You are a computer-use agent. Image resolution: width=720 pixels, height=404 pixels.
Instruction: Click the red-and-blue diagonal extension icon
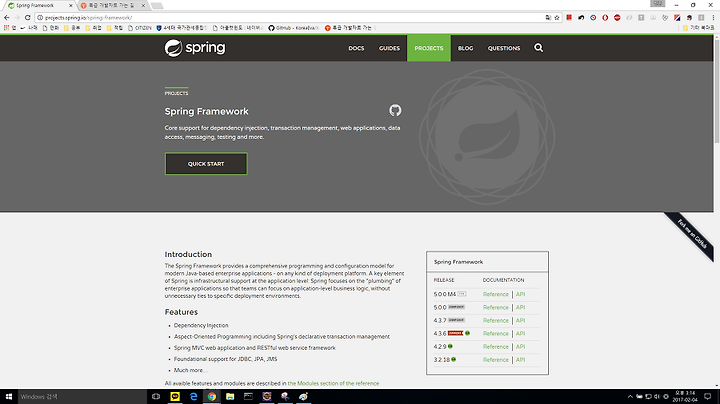677,17
